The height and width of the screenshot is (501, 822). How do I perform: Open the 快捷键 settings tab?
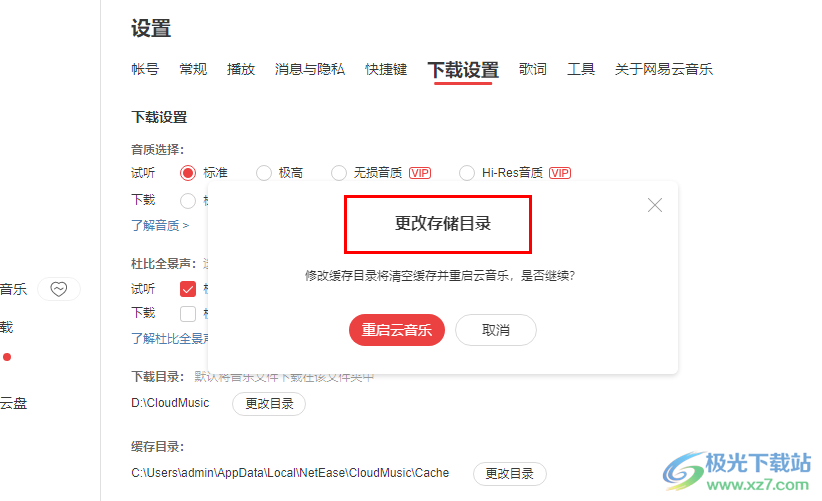(x=386, y=69)
